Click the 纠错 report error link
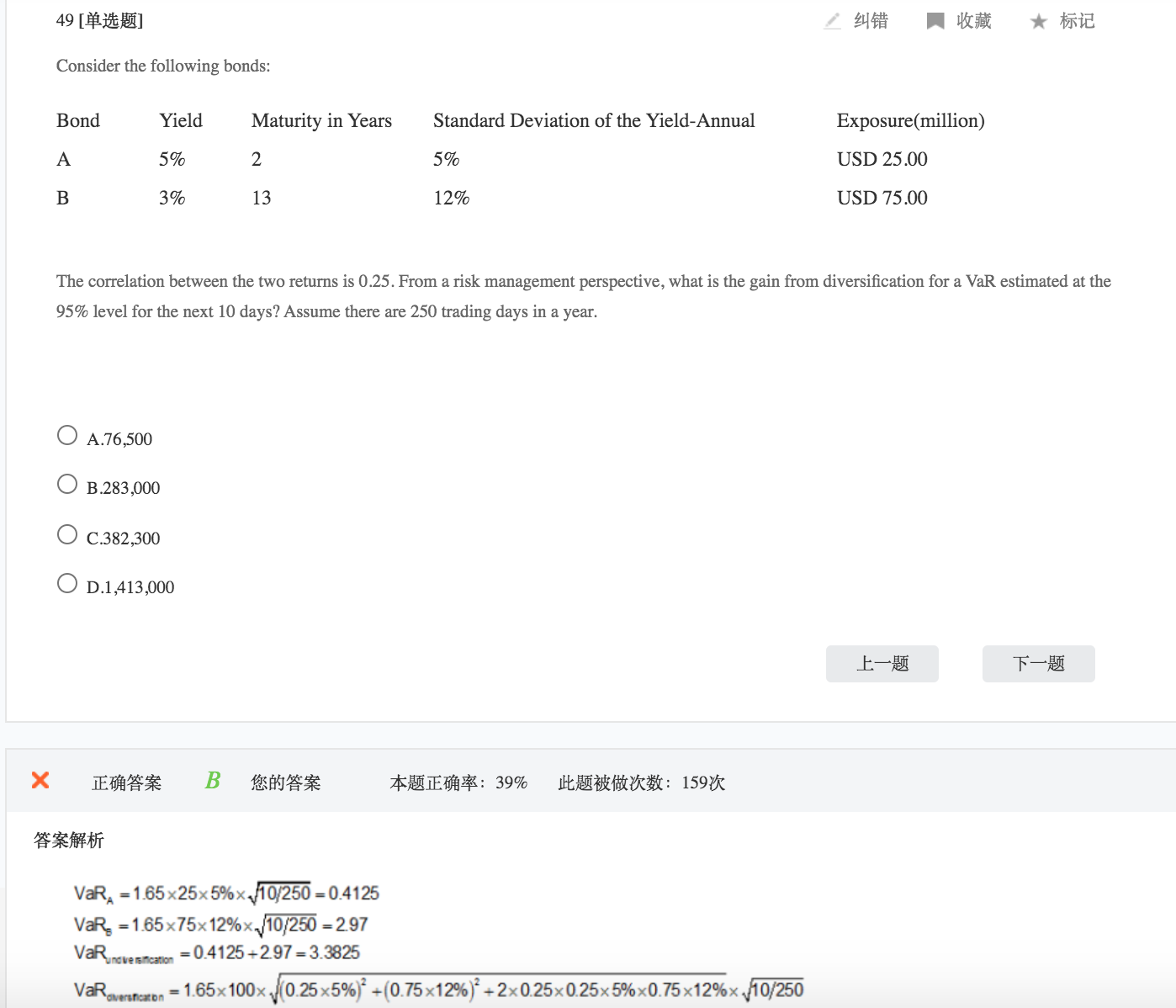Screen dimensions: 1176x1008 [x=871, y=21]
